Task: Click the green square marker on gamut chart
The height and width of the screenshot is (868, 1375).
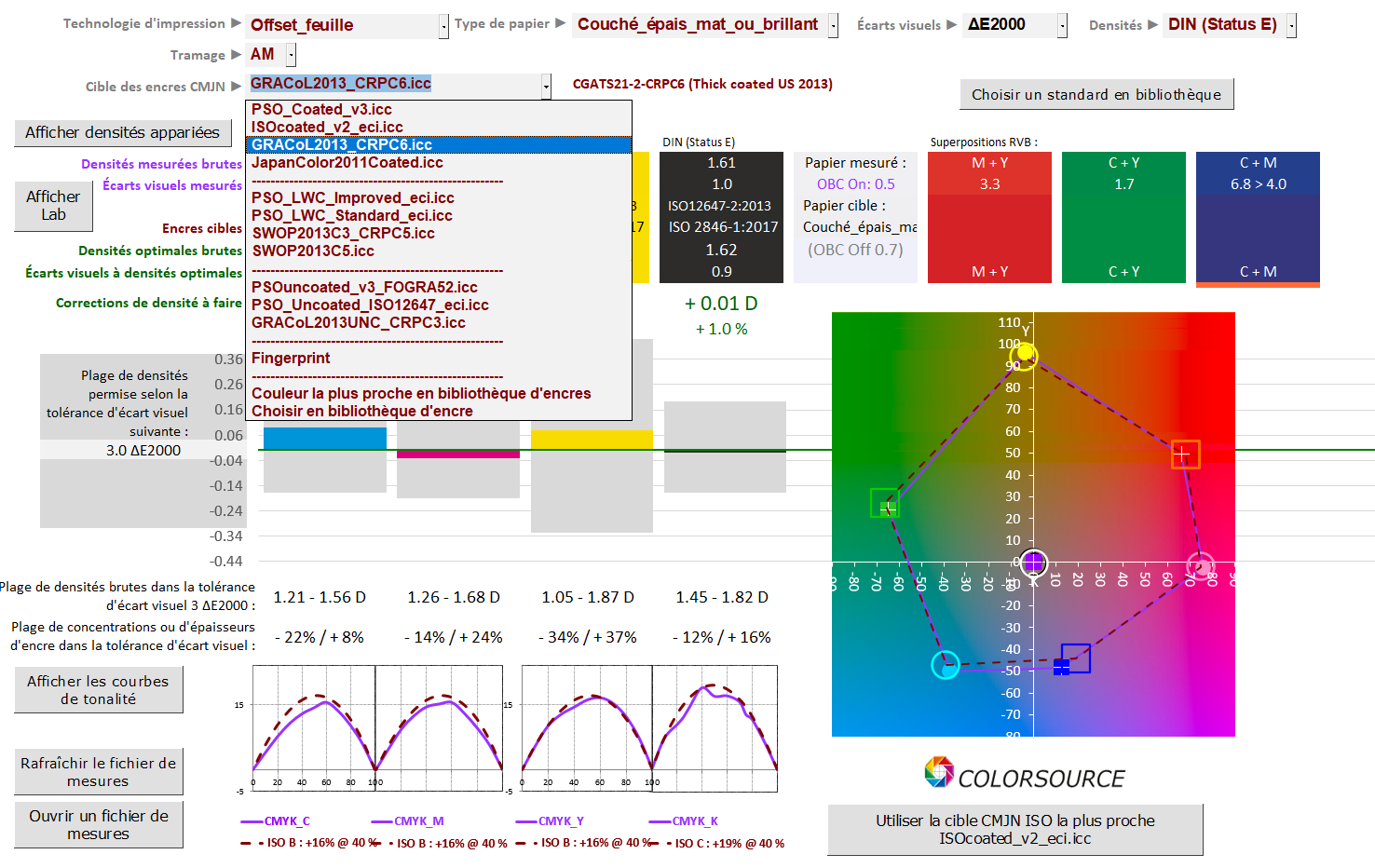Action: [x=885, y=503]
